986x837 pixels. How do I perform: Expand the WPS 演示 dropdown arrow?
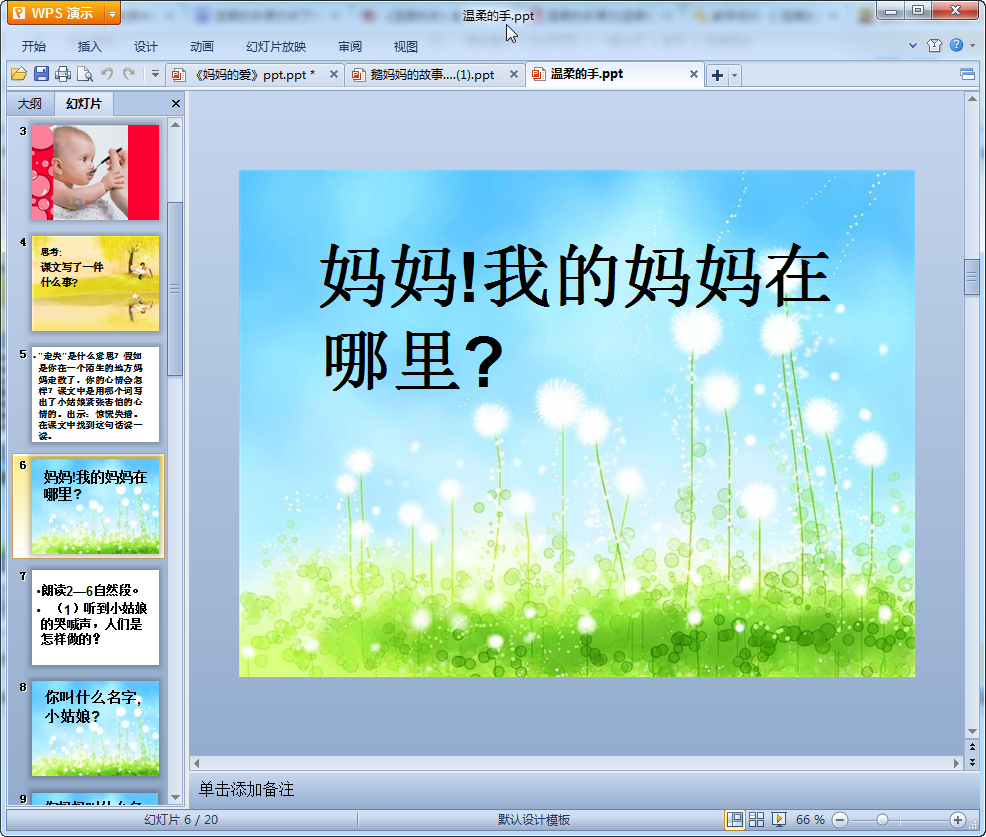[x=113, y=13]
